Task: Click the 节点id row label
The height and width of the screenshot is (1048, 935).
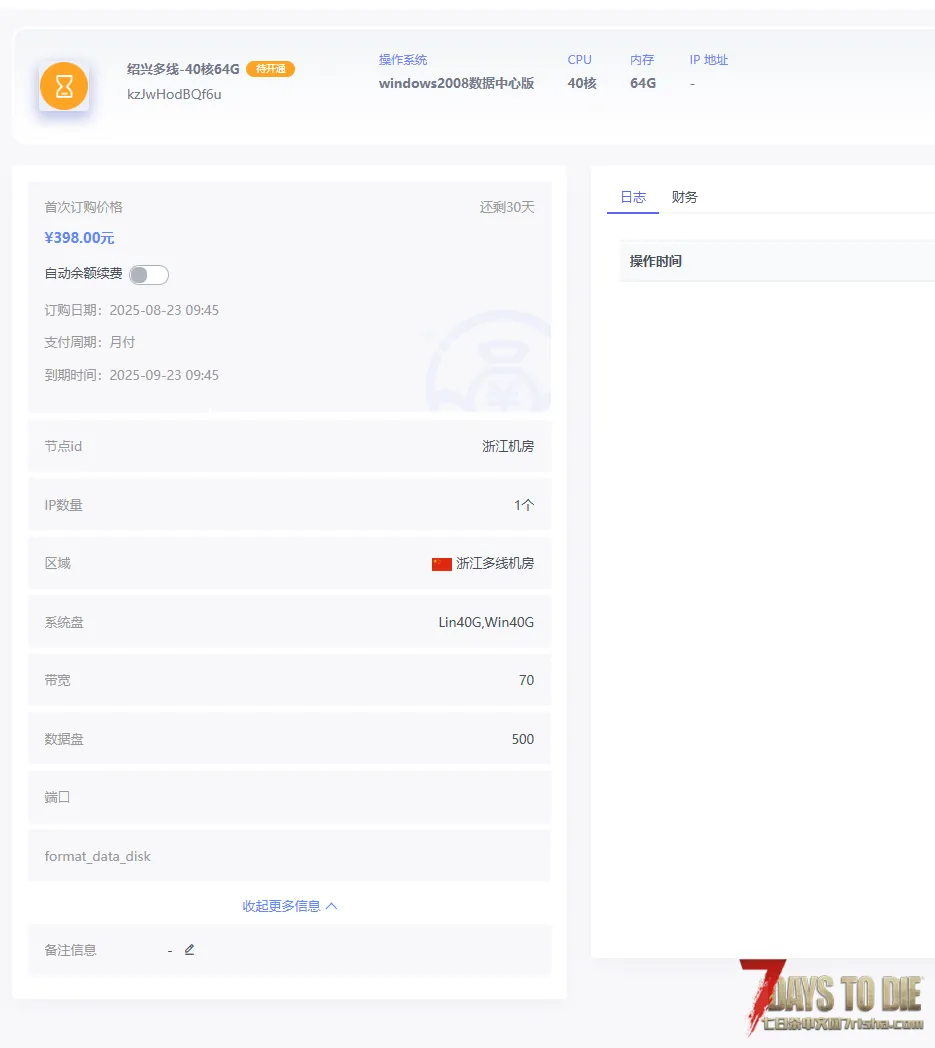Action: [63, 446]
